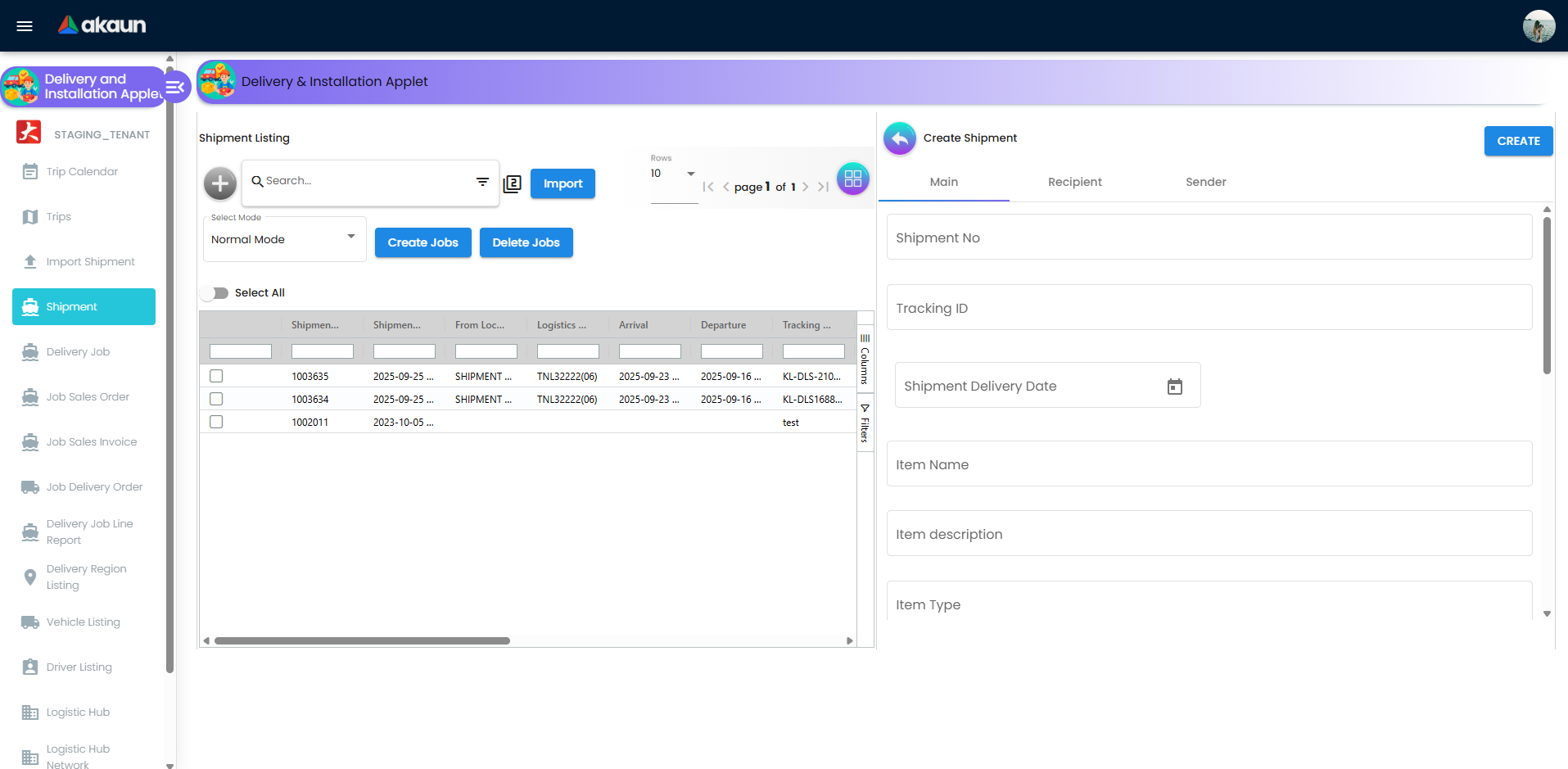
Task: Expand the Rows per page dropdown
Action: pyautogui.click(x=689, y=174)
